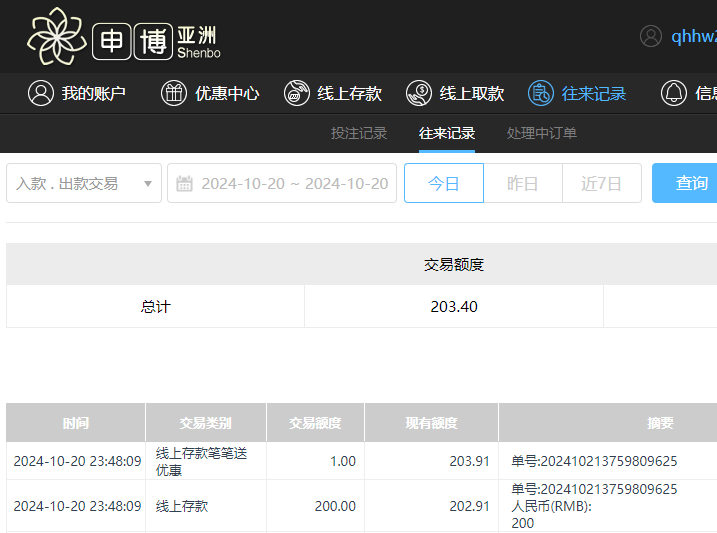
Task: Switch to the 处理中订单 tab
Action: [x=541, y=134]
